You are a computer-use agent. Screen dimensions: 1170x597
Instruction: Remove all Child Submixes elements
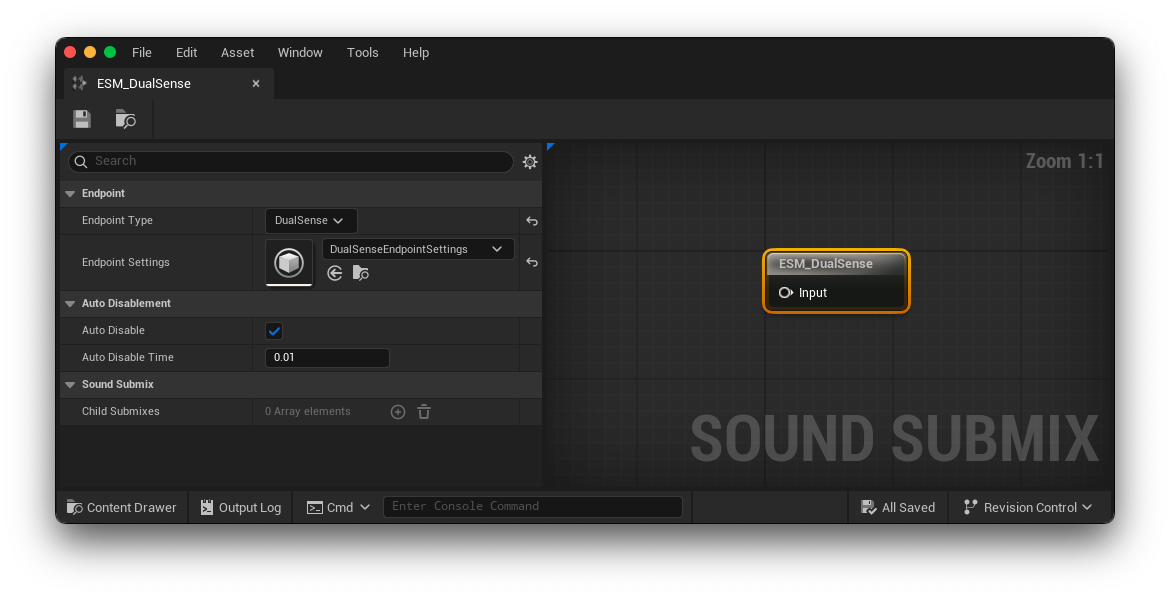click(424, 412)
